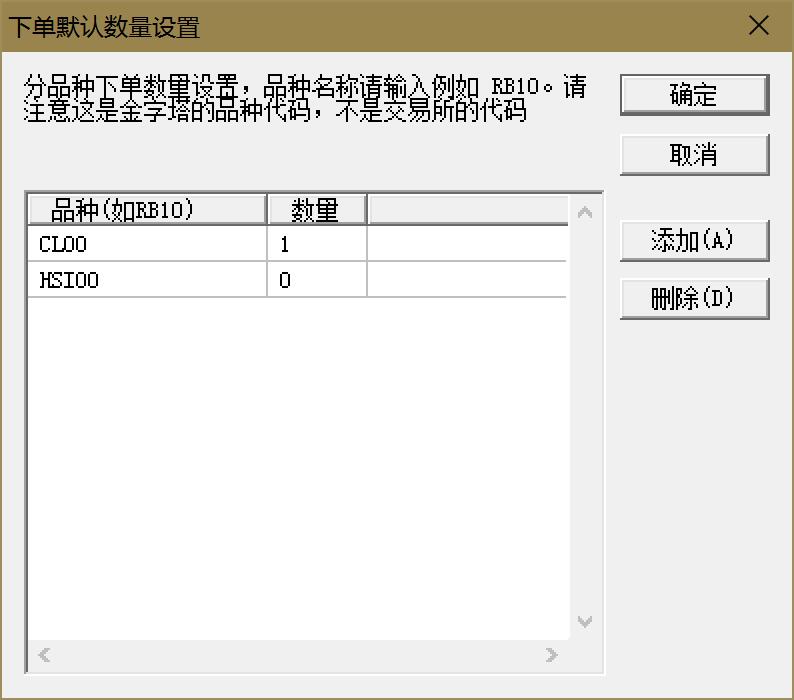Viewport: 794px width, 700px height.
Task: Click the quantity cell showing 0 for HSI00
Action: (x=316, y=281)
